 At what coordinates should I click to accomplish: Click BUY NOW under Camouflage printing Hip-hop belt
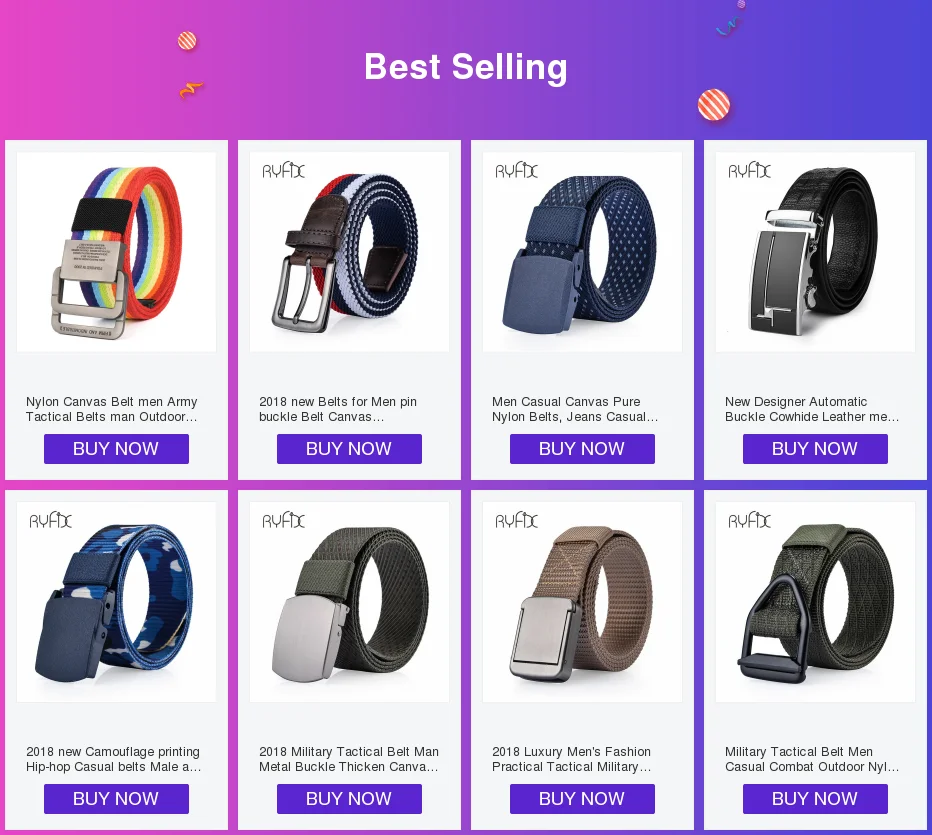pyautogui.click(x=116, y=799)
